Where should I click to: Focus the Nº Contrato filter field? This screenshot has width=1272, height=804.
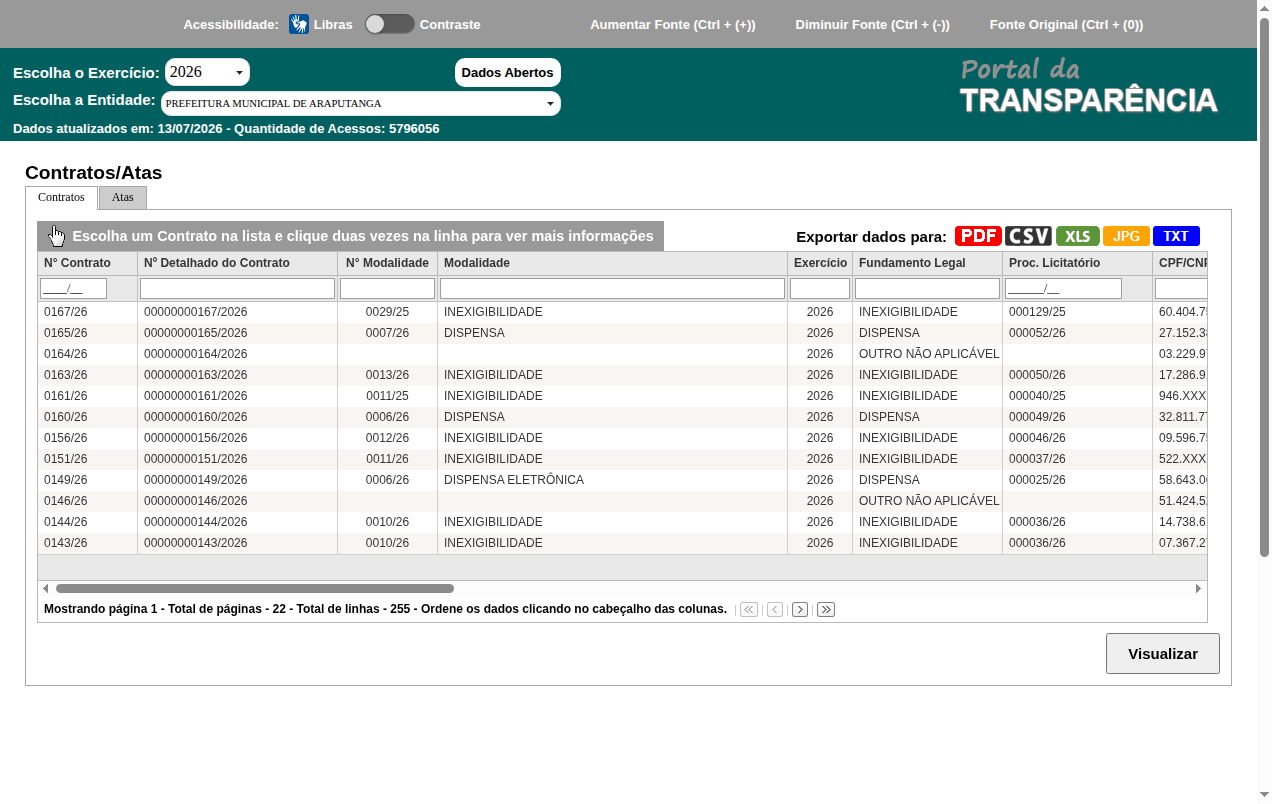coord(73,288)
